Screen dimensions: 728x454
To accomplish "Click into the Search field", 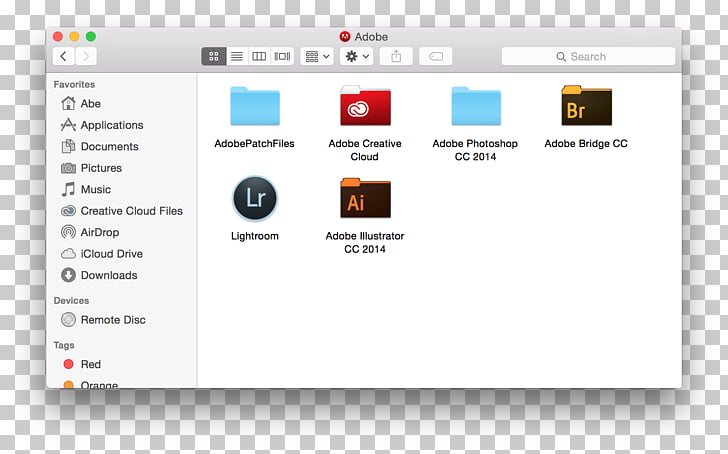I will pyautogui.click(x=588, y=56).
